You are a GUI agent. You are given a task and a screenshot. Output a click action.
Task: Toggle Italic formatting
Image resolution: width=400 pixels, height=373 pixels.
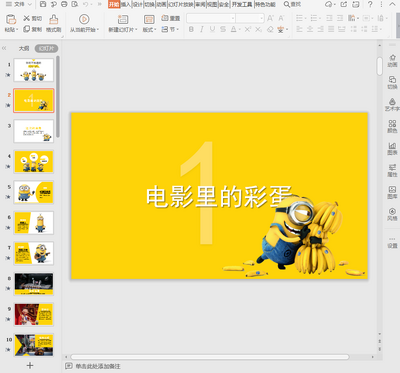pyautogui.click(x=202, y=29)
